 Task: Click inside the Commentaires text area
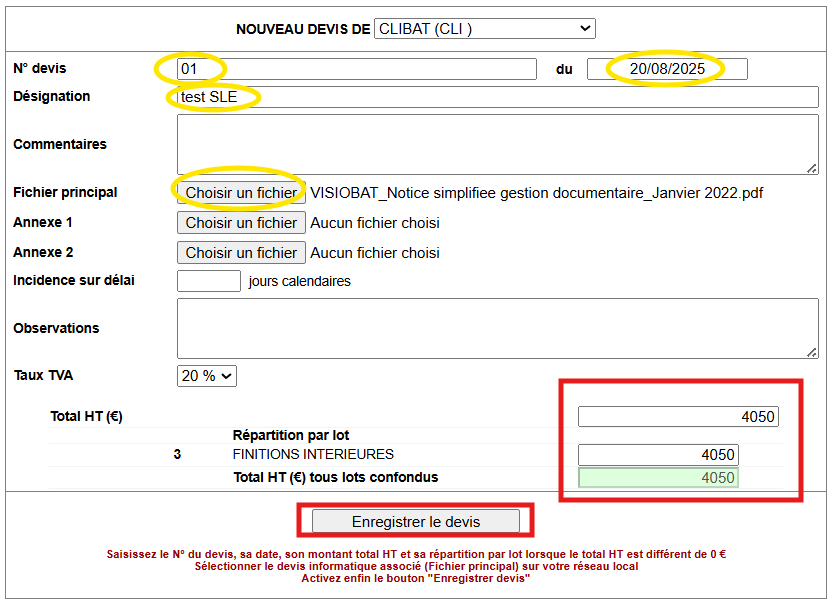click(497, 144)
